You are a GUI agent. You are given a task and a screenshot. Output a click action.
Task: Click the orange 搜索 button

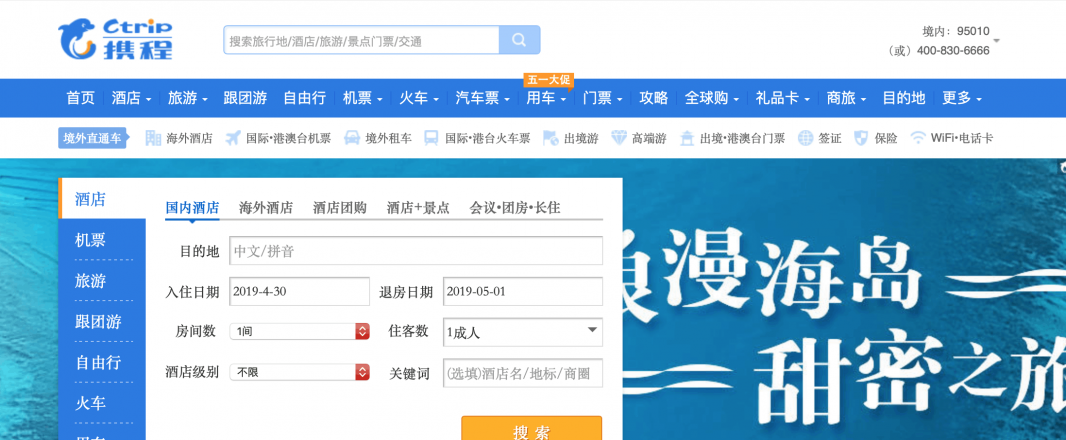tap(532, 428)
